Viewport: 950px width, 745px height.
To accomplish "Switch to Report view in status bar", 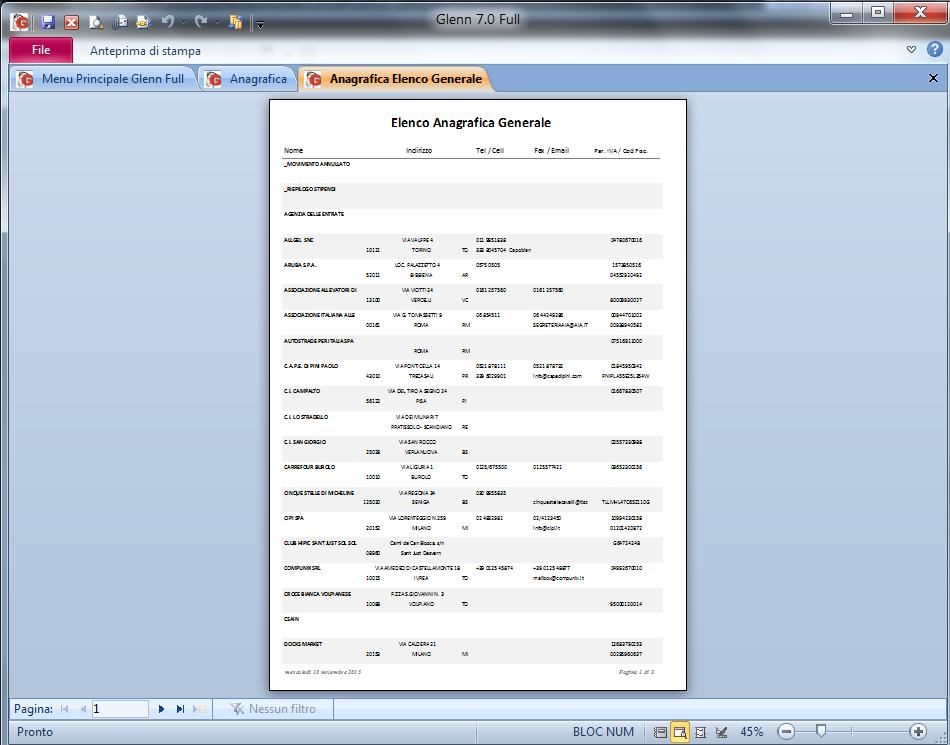I will 660,732.
